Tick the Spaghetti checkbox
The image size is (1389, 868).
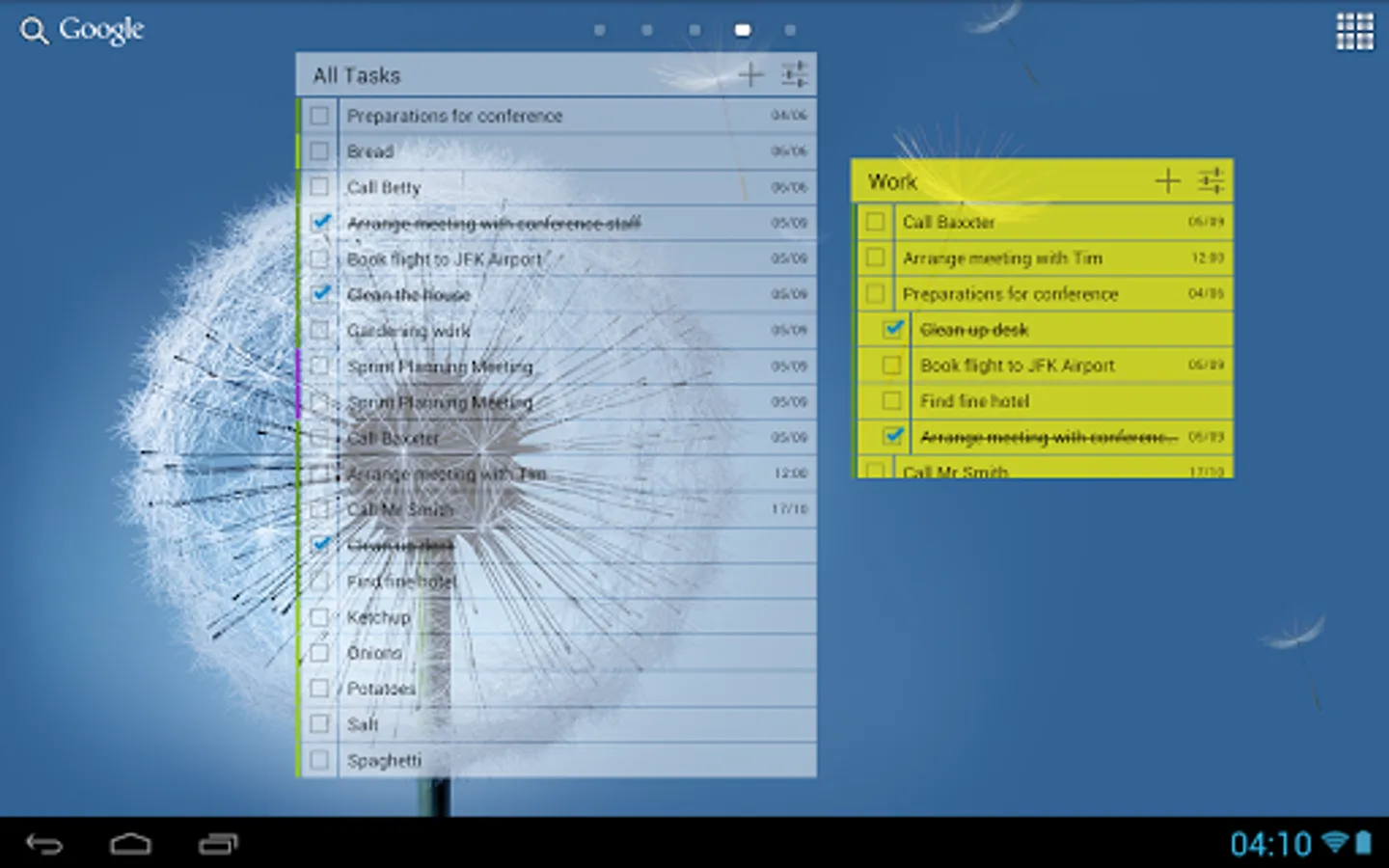pos(319,760)
